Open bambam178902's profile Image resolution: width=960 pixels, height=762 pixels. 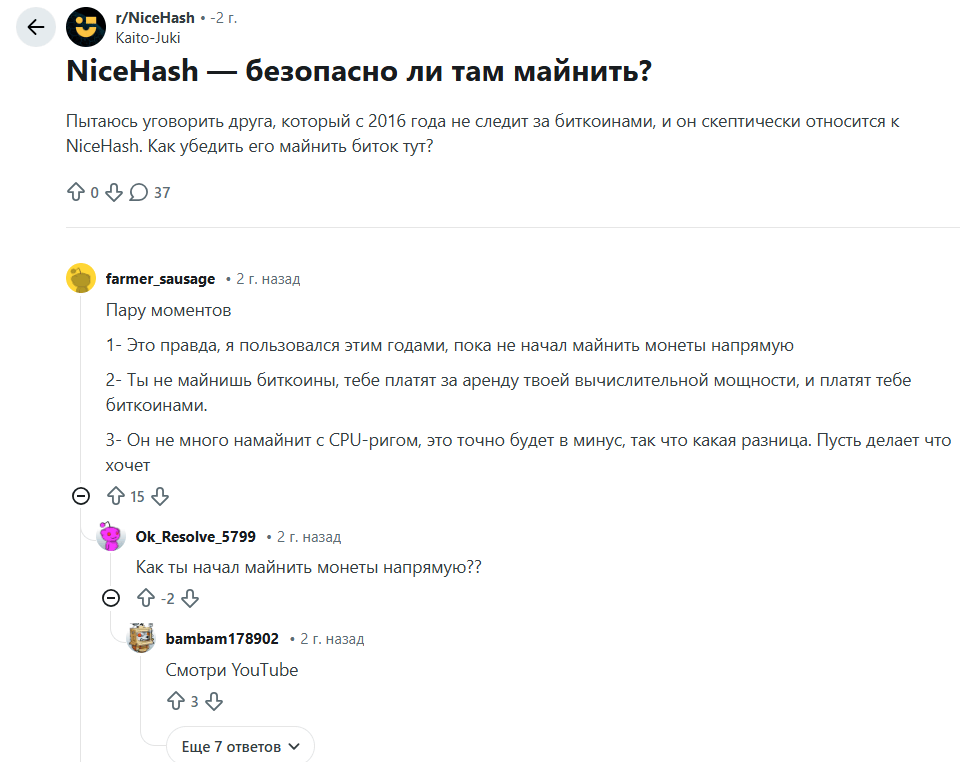click(x=219, y=638)
